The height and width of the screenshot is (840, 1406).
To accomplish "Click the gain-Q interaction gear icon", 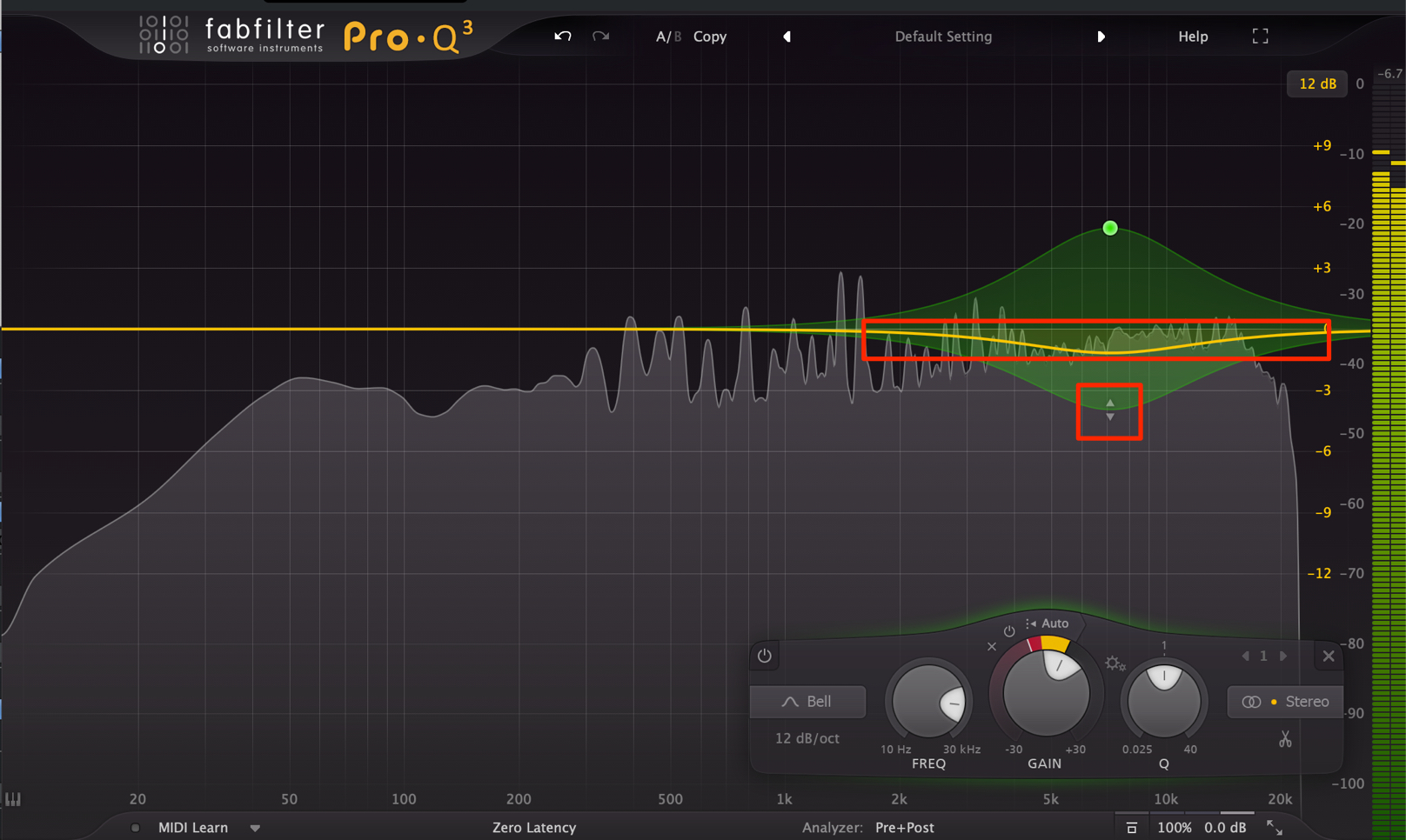I will (x=1115, y=664).
